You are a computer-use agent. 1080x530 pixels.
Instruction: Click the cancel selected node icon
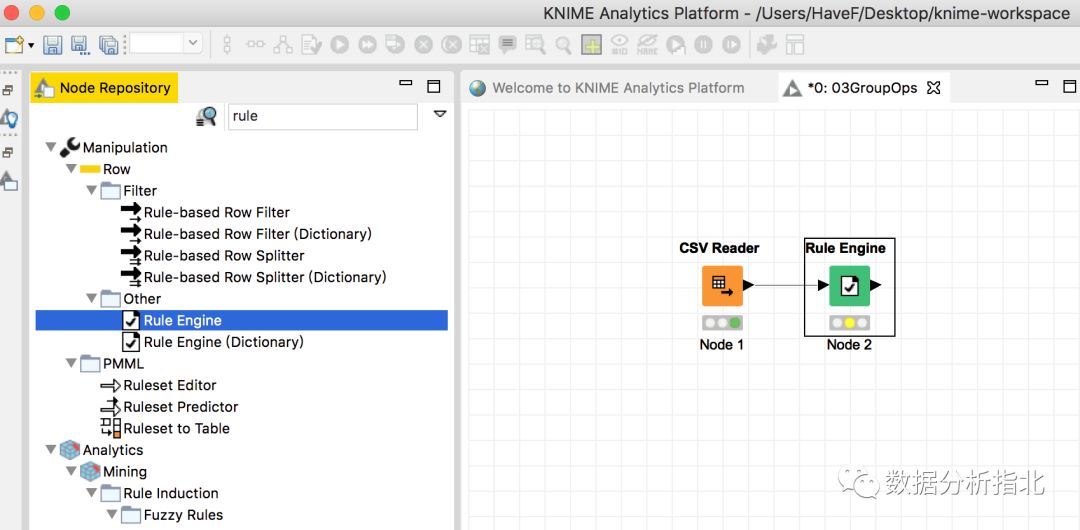pyautogui.click(x=423, y=45)
